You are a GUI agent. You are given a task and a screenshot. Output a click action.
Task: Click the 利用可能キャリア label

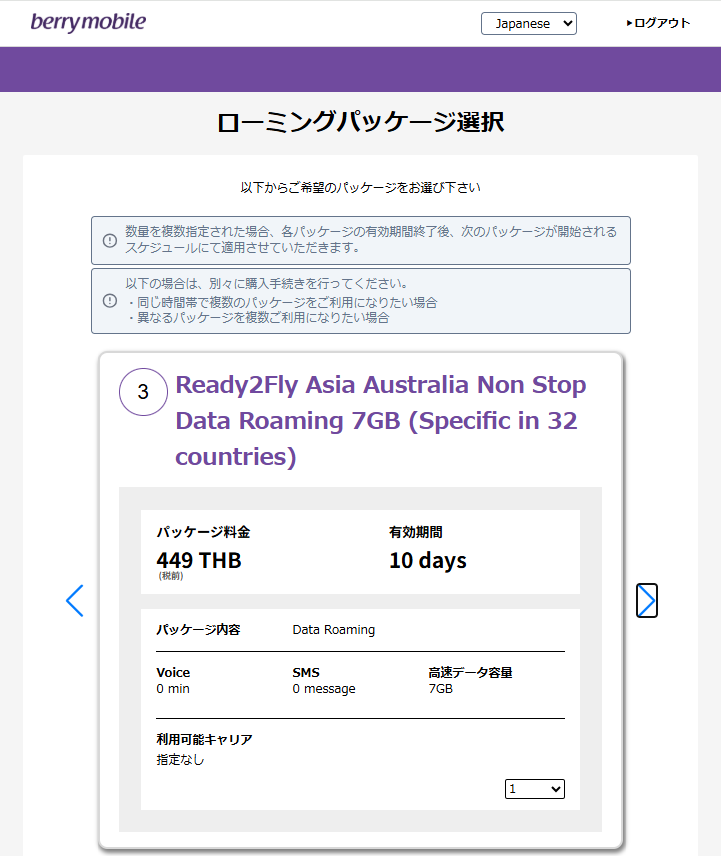pos(204,739)
